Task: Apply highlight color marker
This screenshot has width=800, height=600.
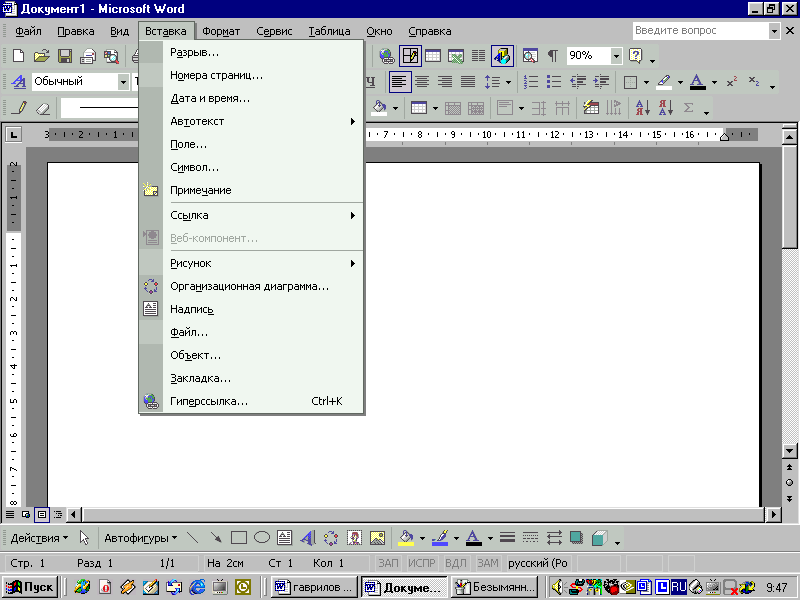Action: point(664,82)
